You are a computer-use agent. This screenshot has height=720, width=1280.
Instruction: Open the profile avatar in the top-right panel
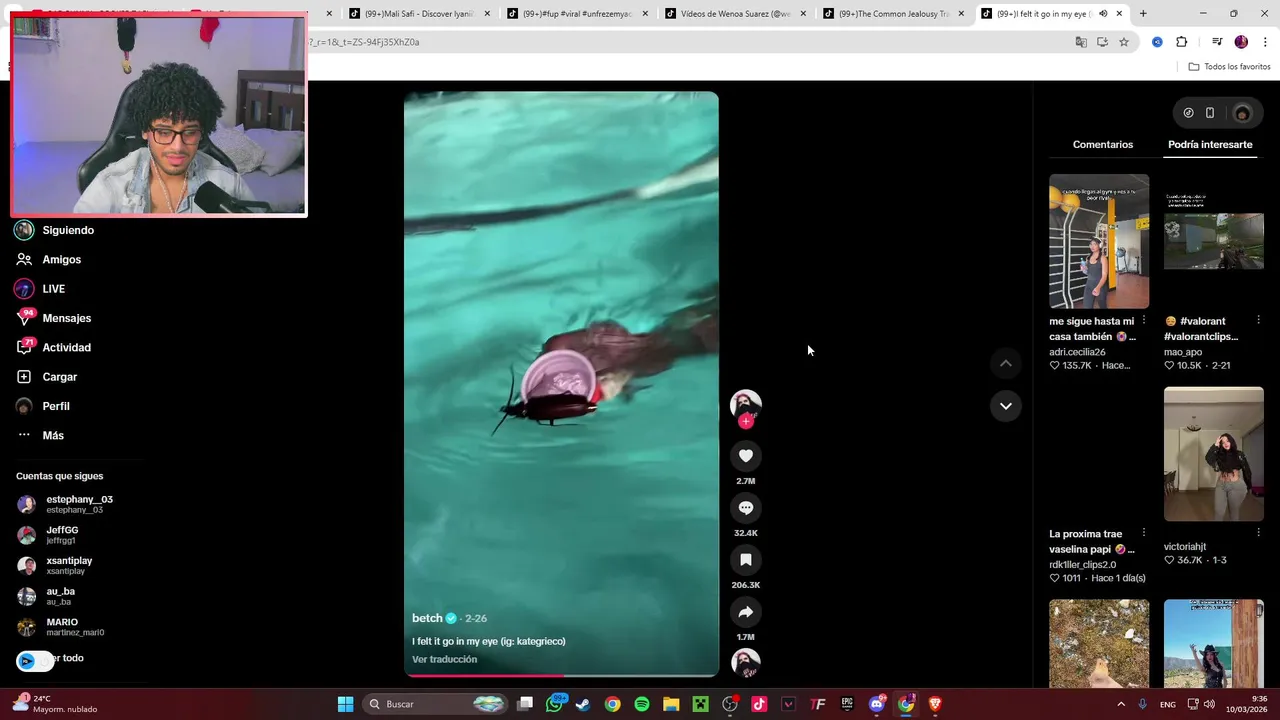click(x=1242, y=113)
